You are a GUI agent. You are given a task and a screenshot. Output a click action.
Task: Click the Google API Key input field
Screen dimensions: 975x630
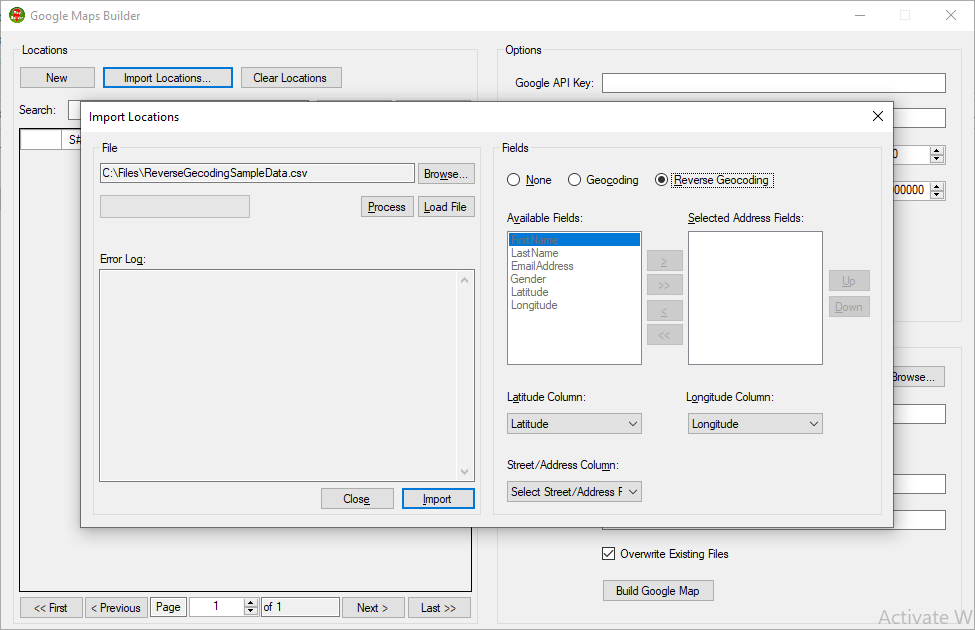[x=773, y=83]
